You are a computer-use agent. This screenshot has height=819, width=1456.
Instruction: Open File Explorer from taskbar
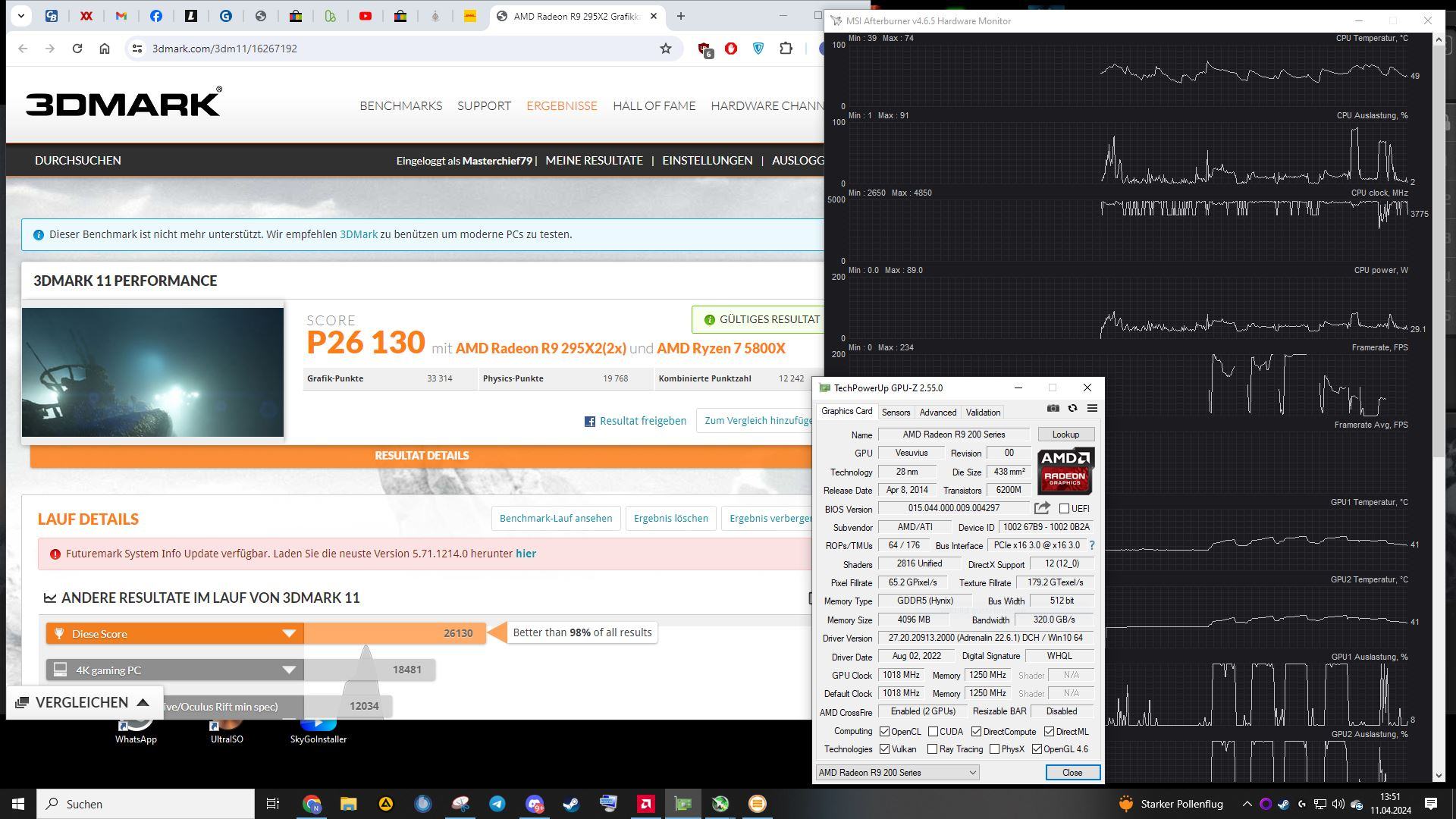(x=348, y=804)
